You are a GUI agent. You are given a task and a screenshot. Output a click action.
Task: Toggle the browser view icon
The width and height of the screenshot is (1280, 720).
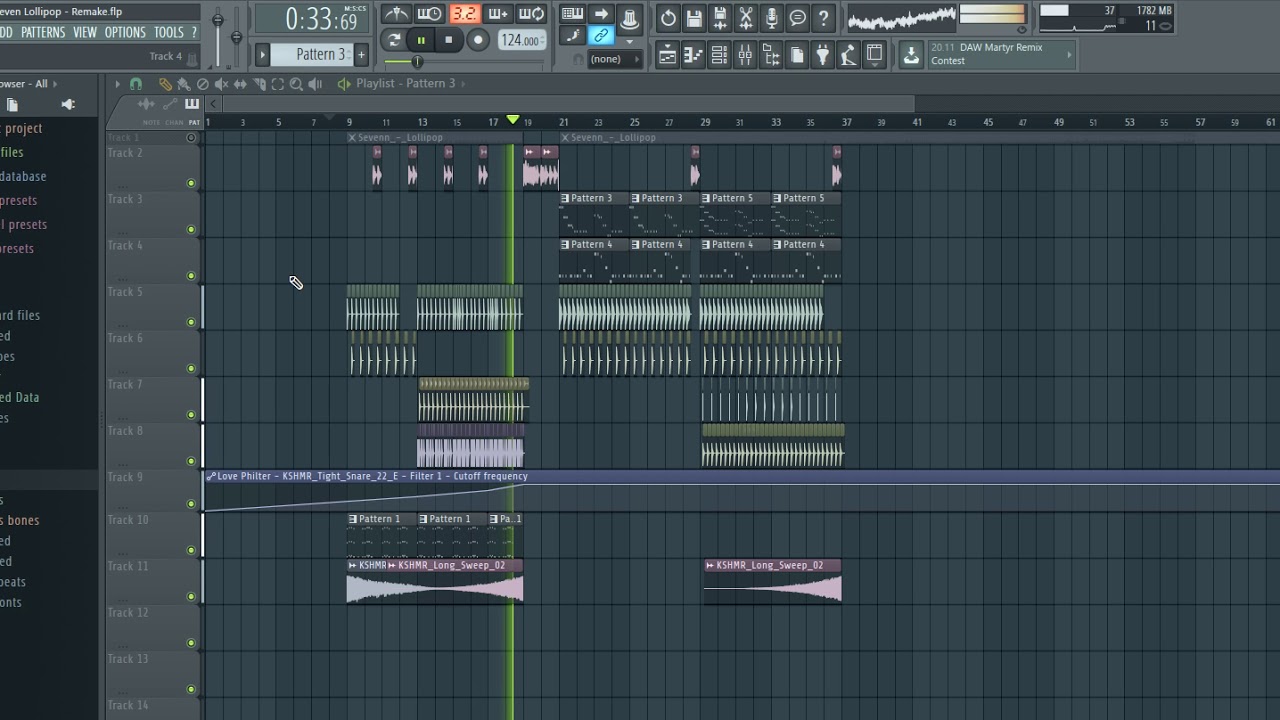(771, 56)
